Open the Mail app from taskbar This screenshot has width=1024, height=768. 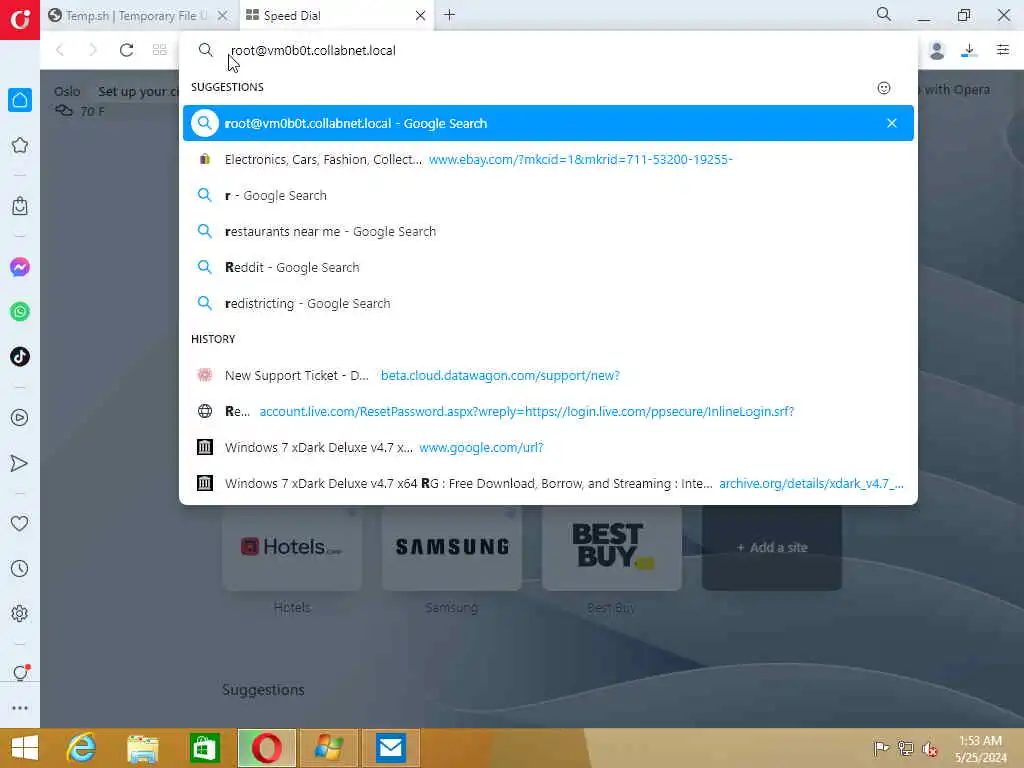point(391,748)
